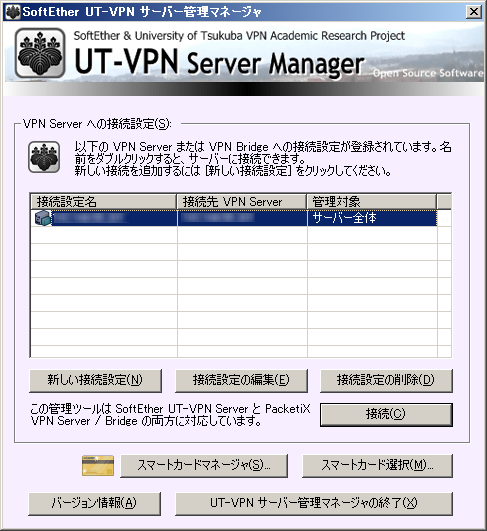Sort by 管理対象 column header
This screenshot has height=531, width=487.
click(372, 202)
